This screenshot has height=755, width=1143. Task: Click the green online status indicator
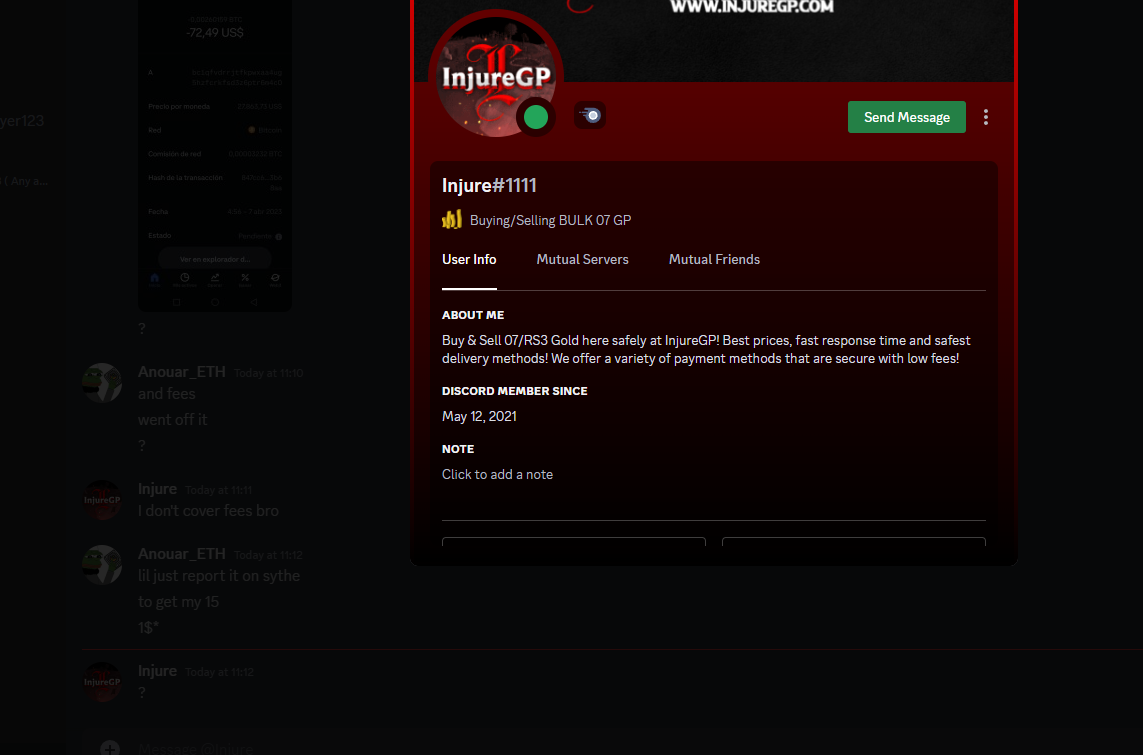click(x=536, y=117)
